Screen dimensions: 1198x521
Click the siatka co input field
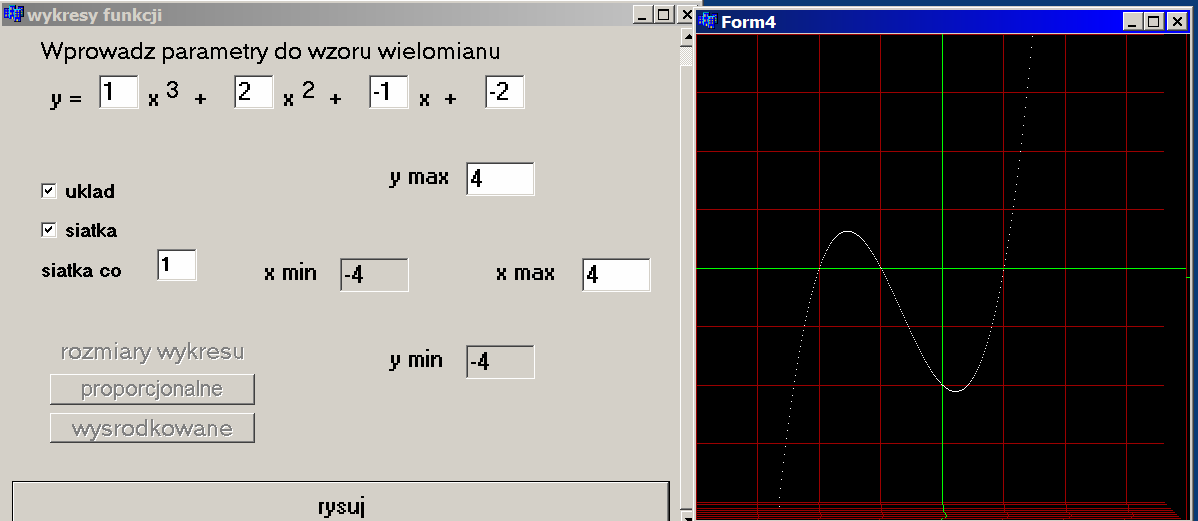pos(176,265)
